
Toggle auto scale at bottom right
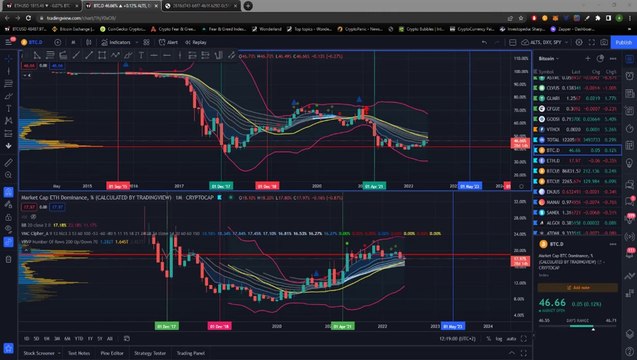[x=511, y=338]
